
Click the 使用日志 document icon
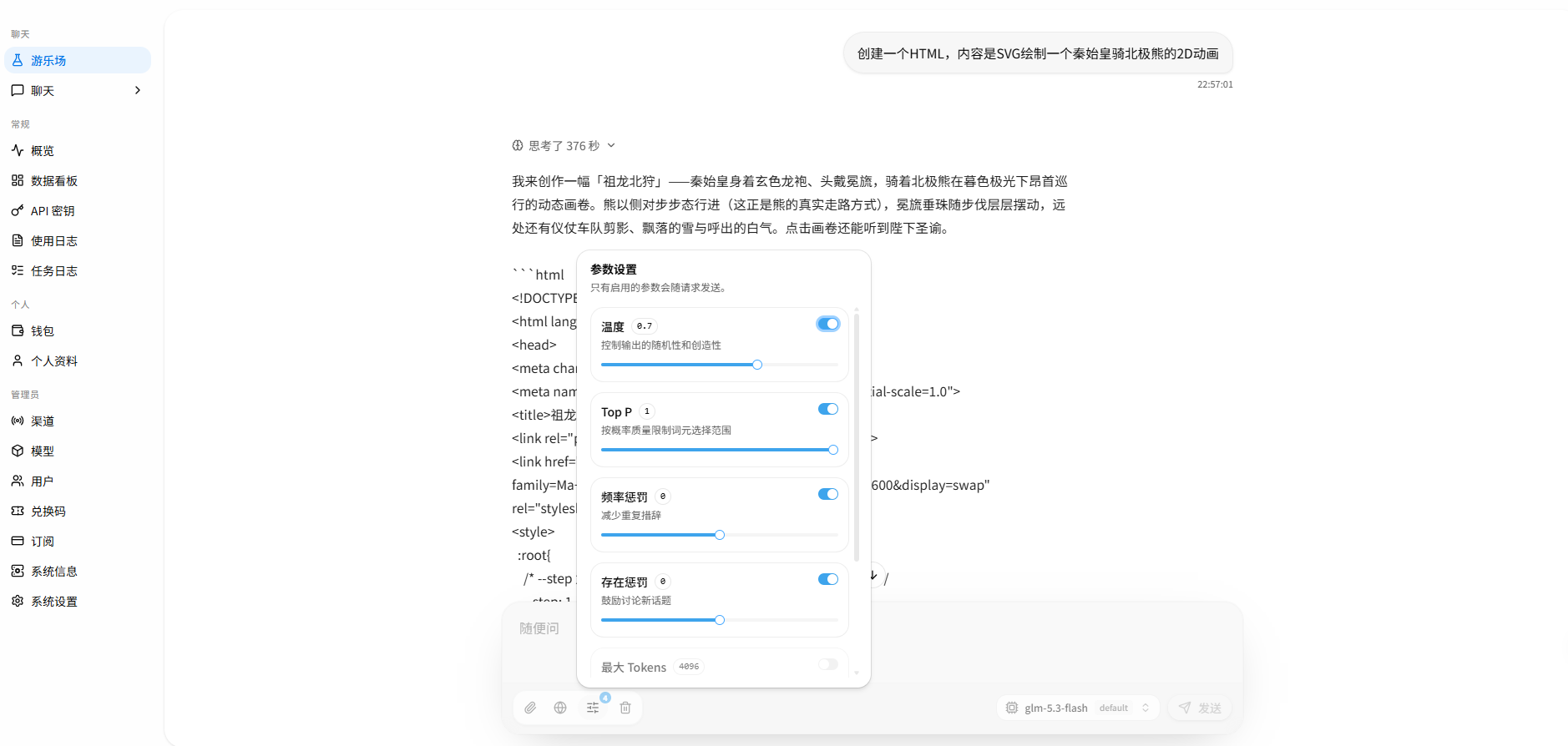18,240
